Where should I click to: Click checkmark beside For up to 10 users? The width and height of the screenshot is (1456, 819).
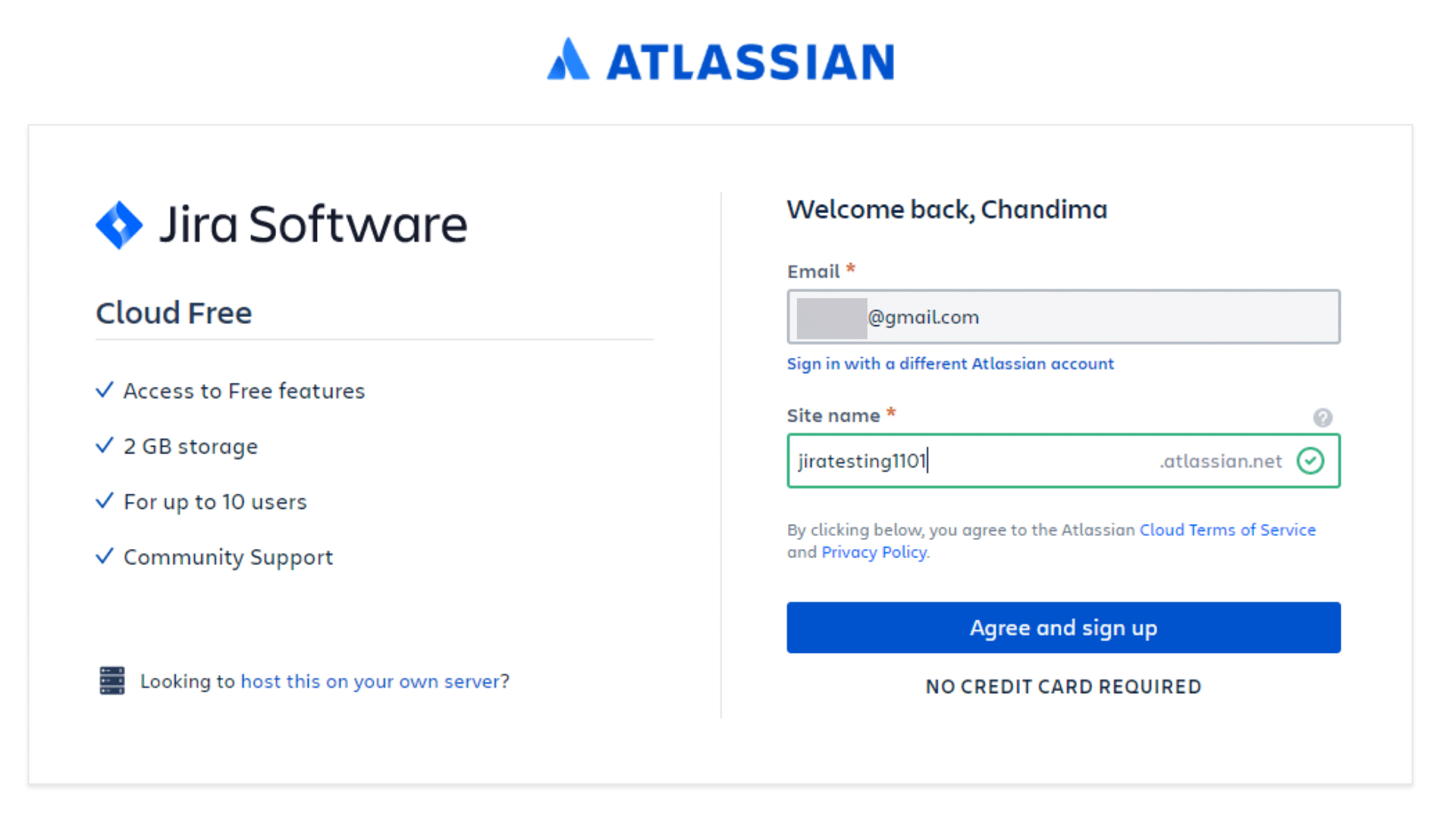(105, 500)
